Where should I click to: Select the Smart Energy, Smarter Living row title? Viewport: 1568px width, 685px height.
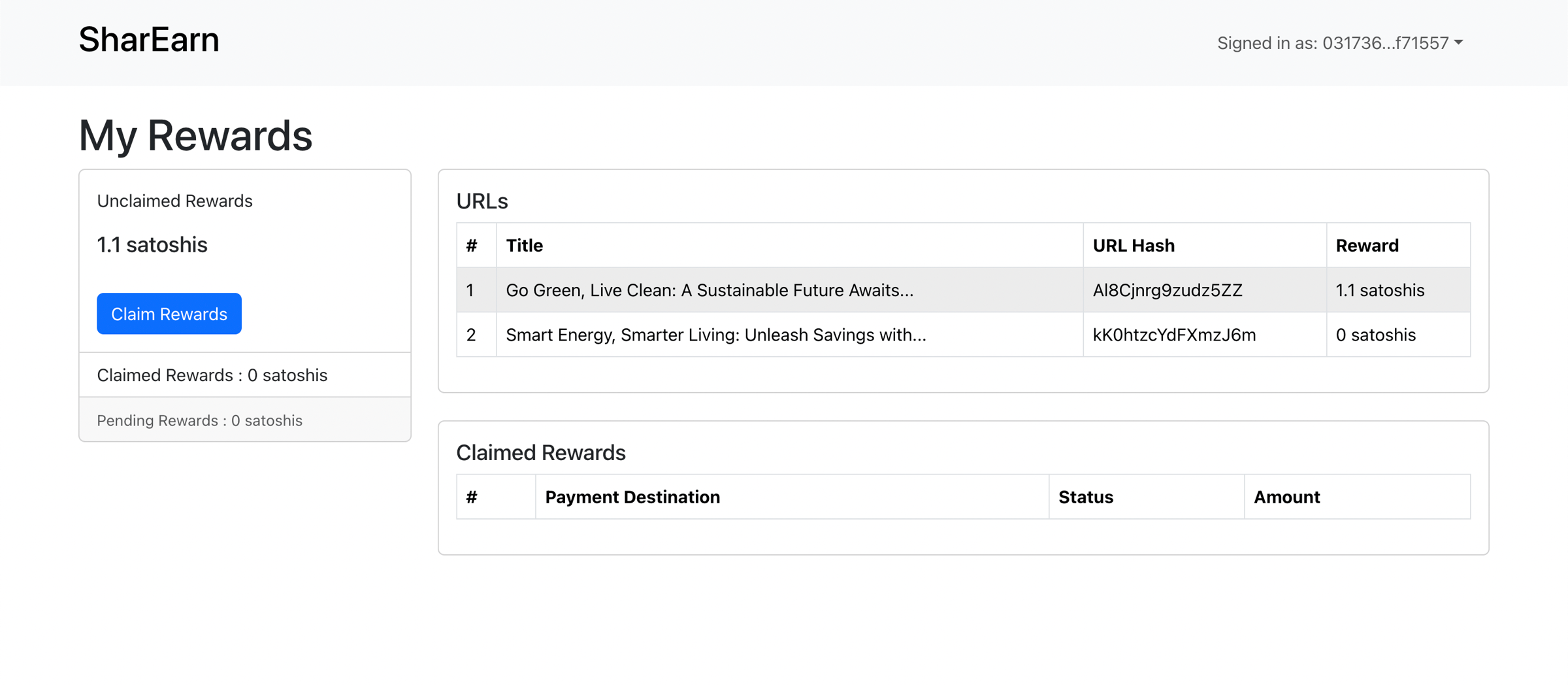coord(716,335)
